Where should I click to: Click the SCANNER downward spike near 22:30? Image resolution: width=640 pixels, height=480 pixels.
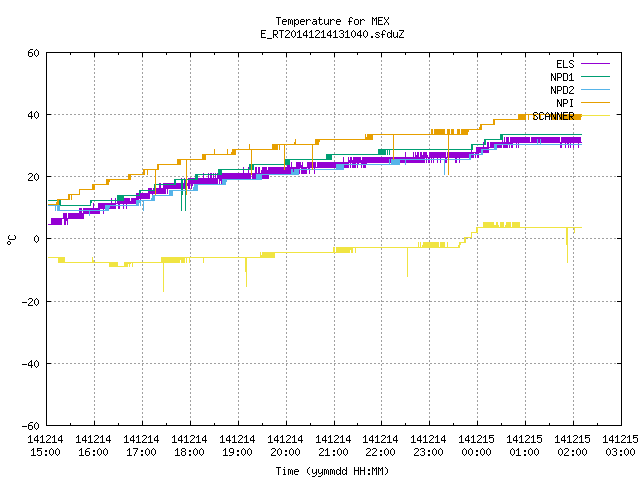coord(407,262)
